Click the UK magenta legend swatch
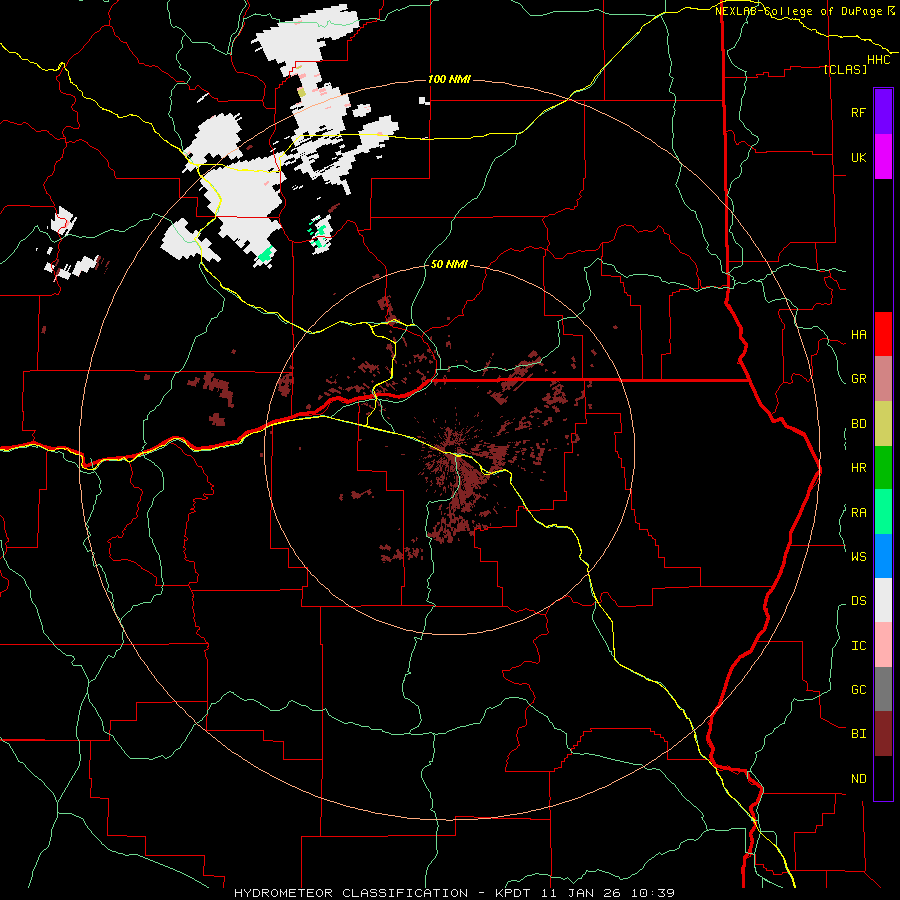Image resolution: width=900 pixels, height=900 pixels. pyautogui.click(x=883, y=157)
